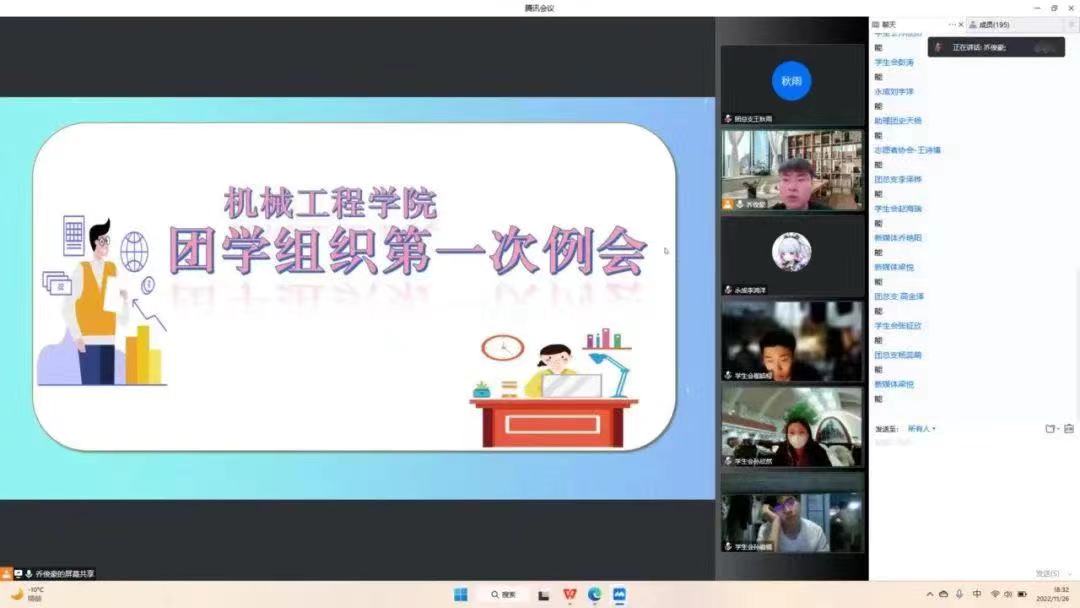Click the file send folder icon in chat

pos(1050,429)
